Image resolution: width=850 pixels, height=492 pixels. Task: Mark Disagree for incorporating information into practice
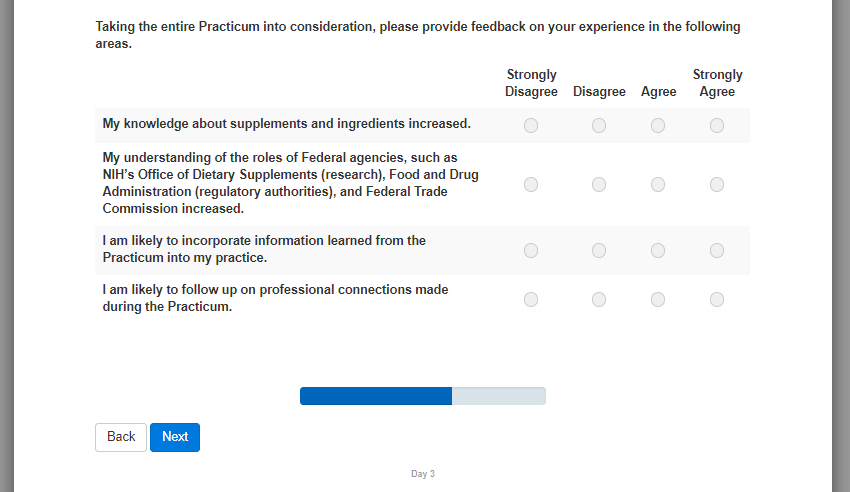[599, 251]
